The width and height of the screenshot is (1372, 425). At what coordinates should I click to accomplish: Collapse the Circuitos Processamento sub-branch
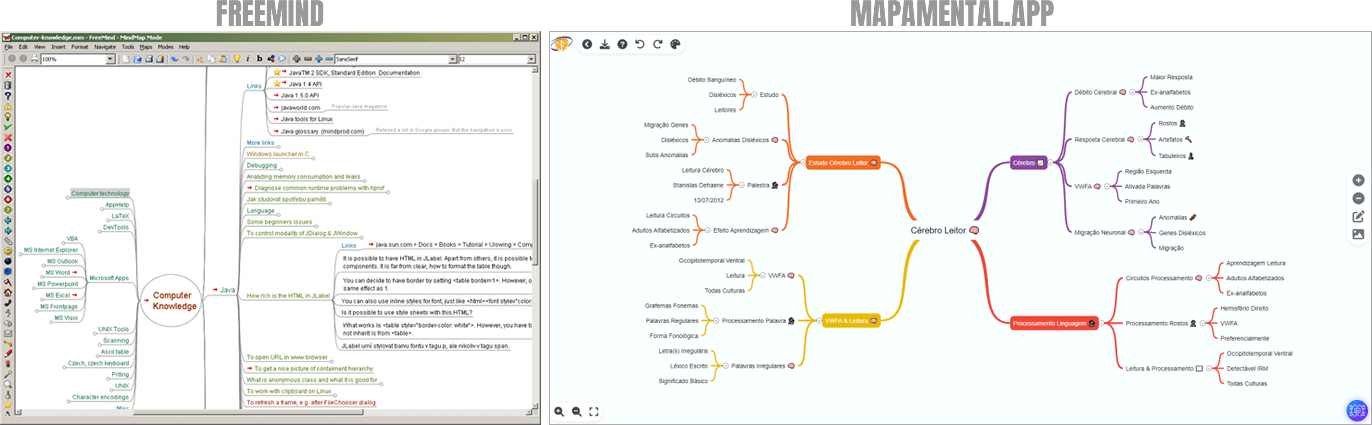pyautogui.click(x=1208, y=278)
